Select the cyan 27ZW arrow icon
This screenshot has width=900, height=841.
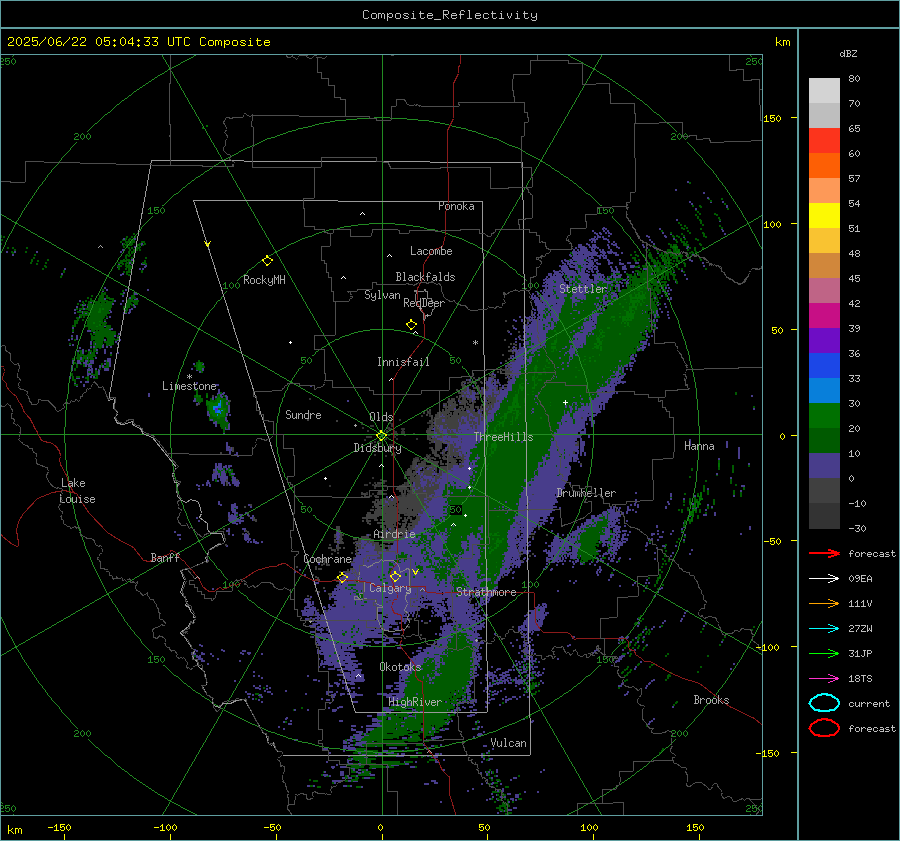click(824, 629)
